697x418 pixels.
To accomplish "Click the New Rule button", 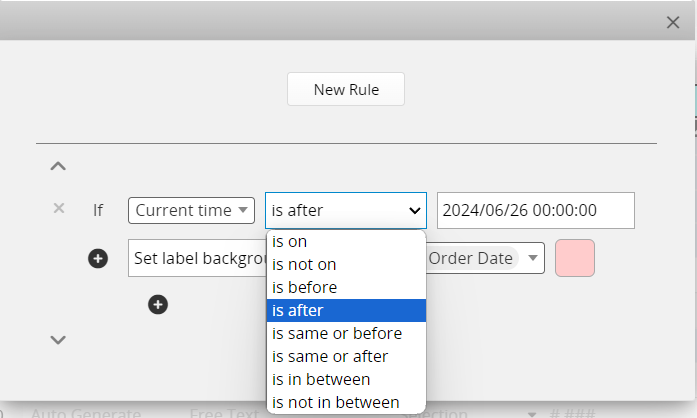I will 346,89.
